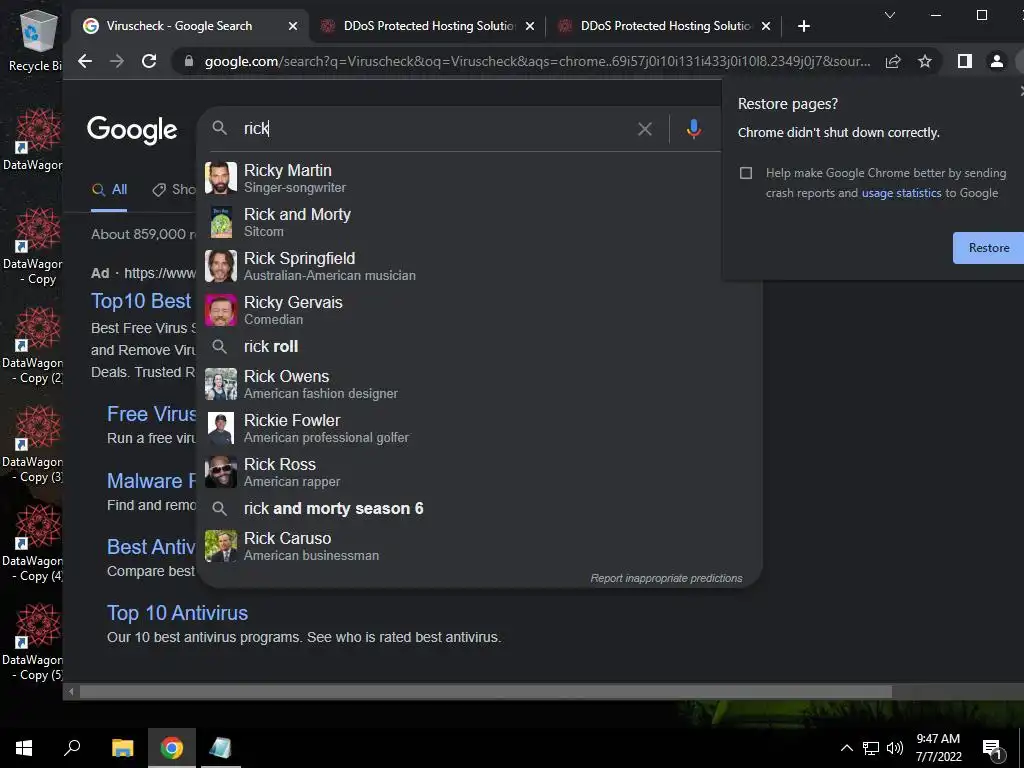
Task: Choose the Rick Springfield suggestion
Action: 479,266
